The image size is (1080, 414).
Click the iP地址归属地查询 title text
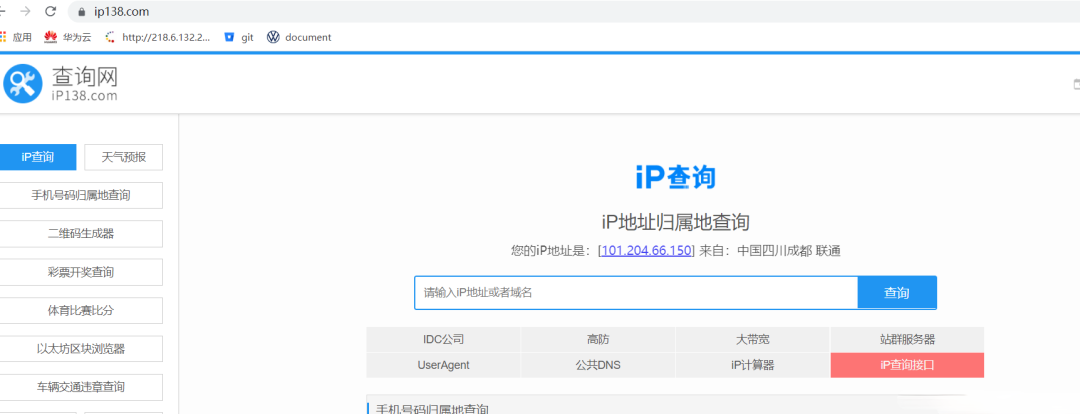coord(675,222)
